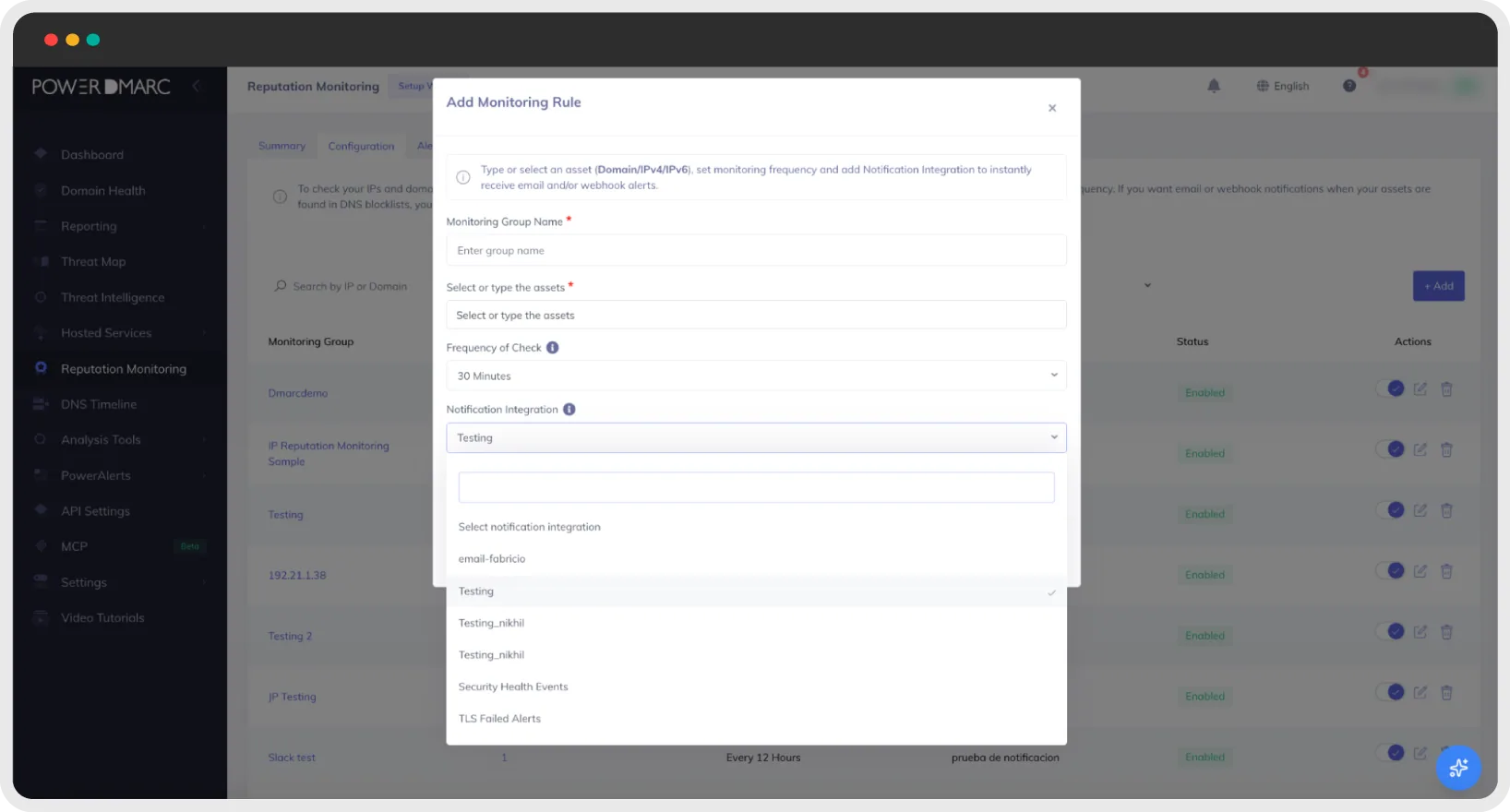Toggle the JP Testing row switch
The image size is (1510, 812).
pyautogui.click(x=1390, y=692)
